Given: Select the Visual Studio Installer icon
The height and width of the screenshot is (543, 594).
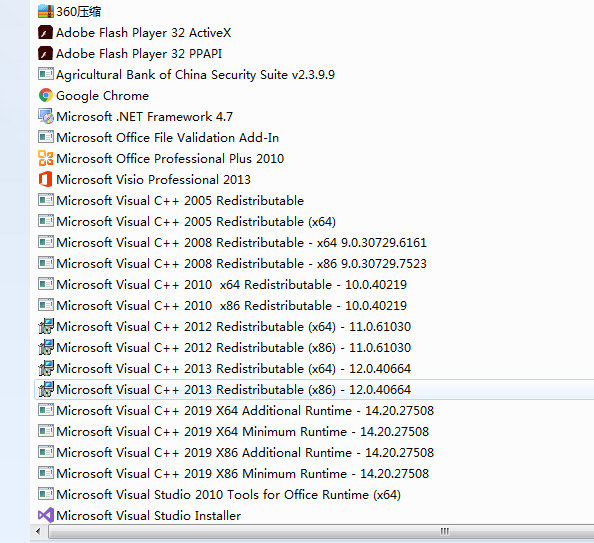Looking at the screenshot, I should tap(46, 515).
